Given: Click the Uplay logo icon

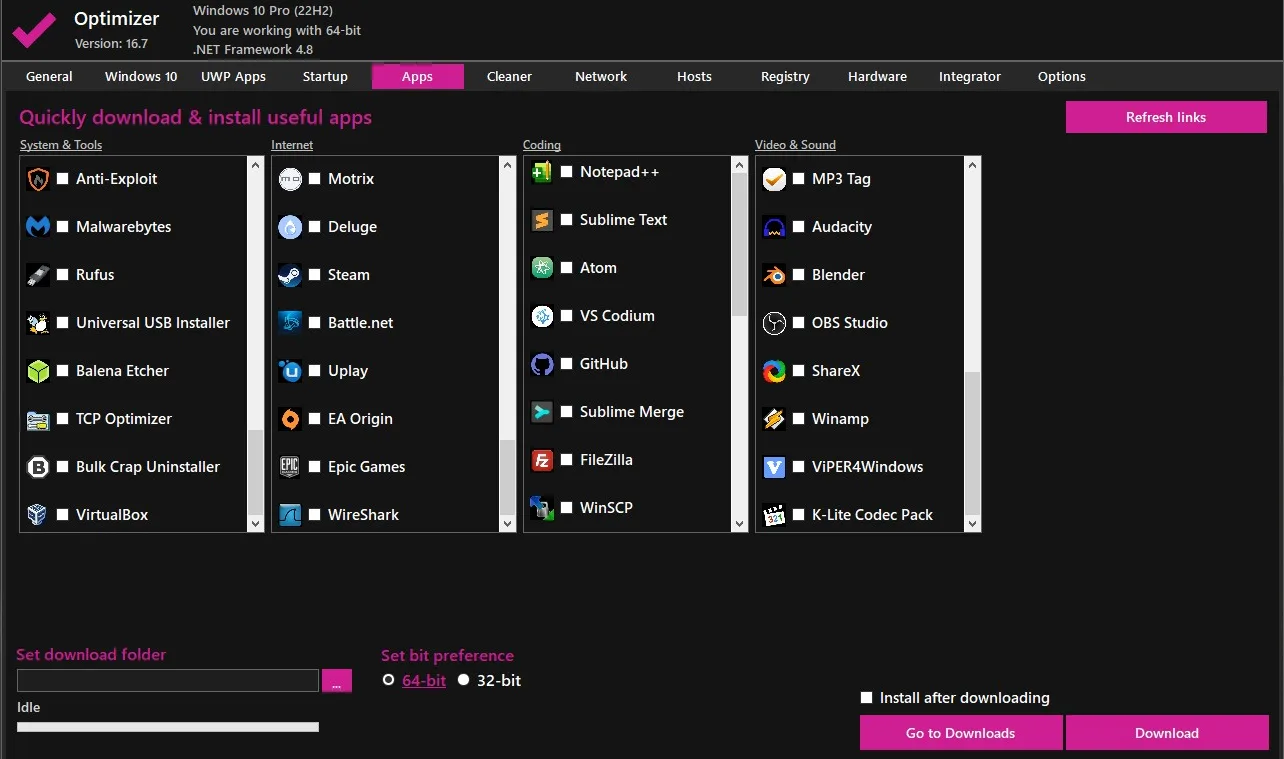Looking at the screenshot, I should (290, 371).
